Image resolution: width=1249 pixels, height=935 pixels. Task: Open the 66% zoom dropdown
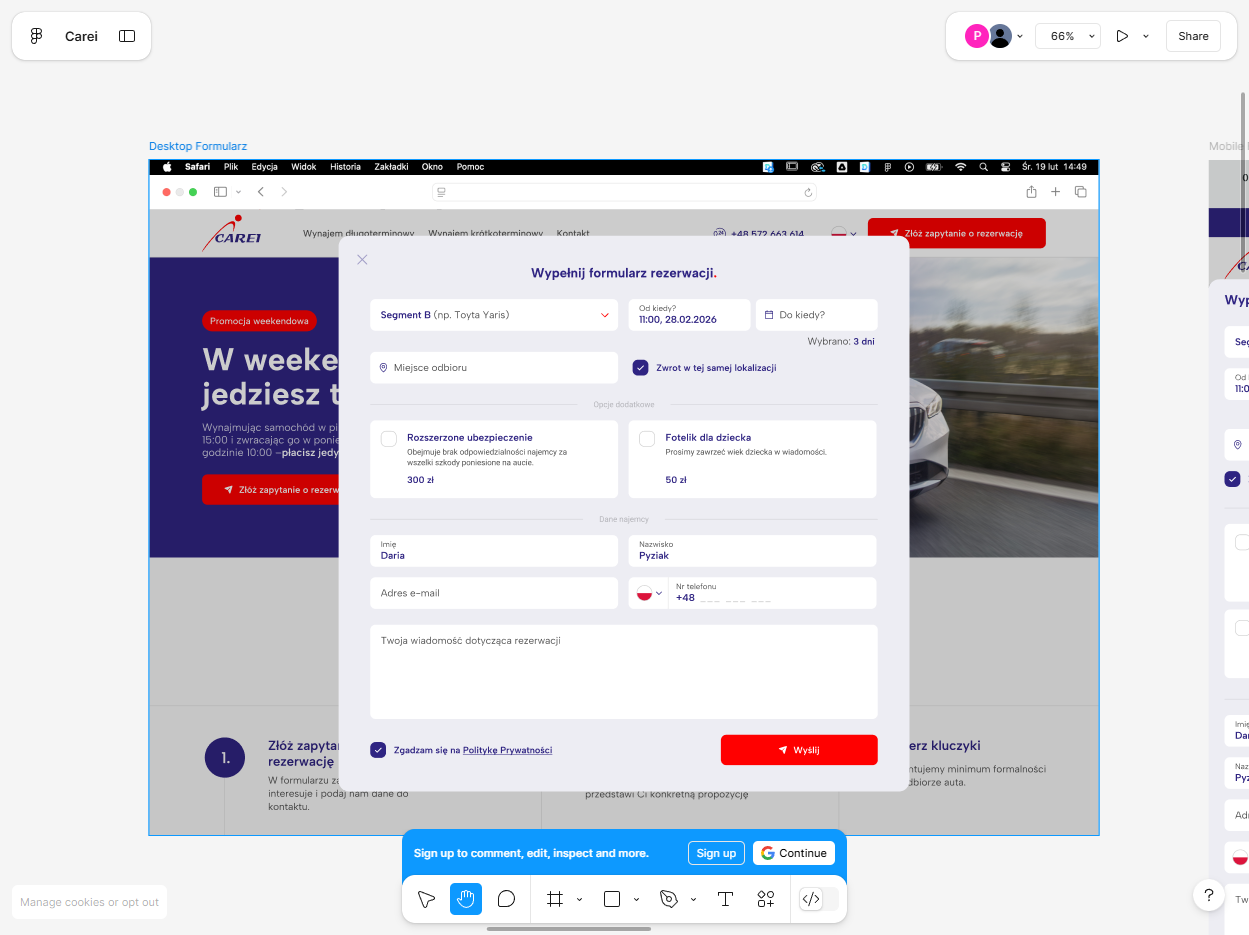pyautogui.click(x=1068, y=36)
